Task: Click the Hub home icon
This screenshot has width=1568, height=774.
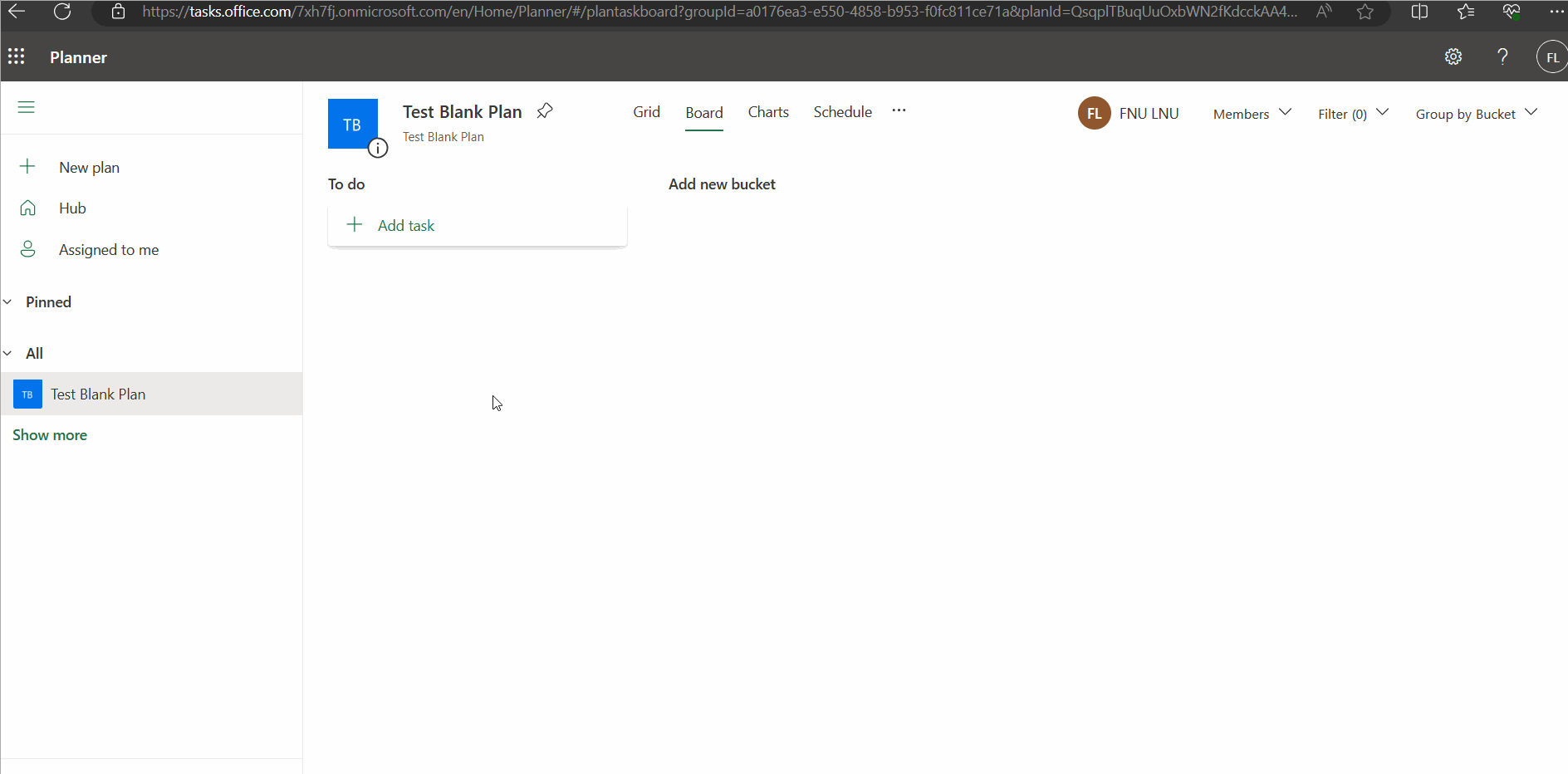Action: pyautogui.click(x=27, y=208)
